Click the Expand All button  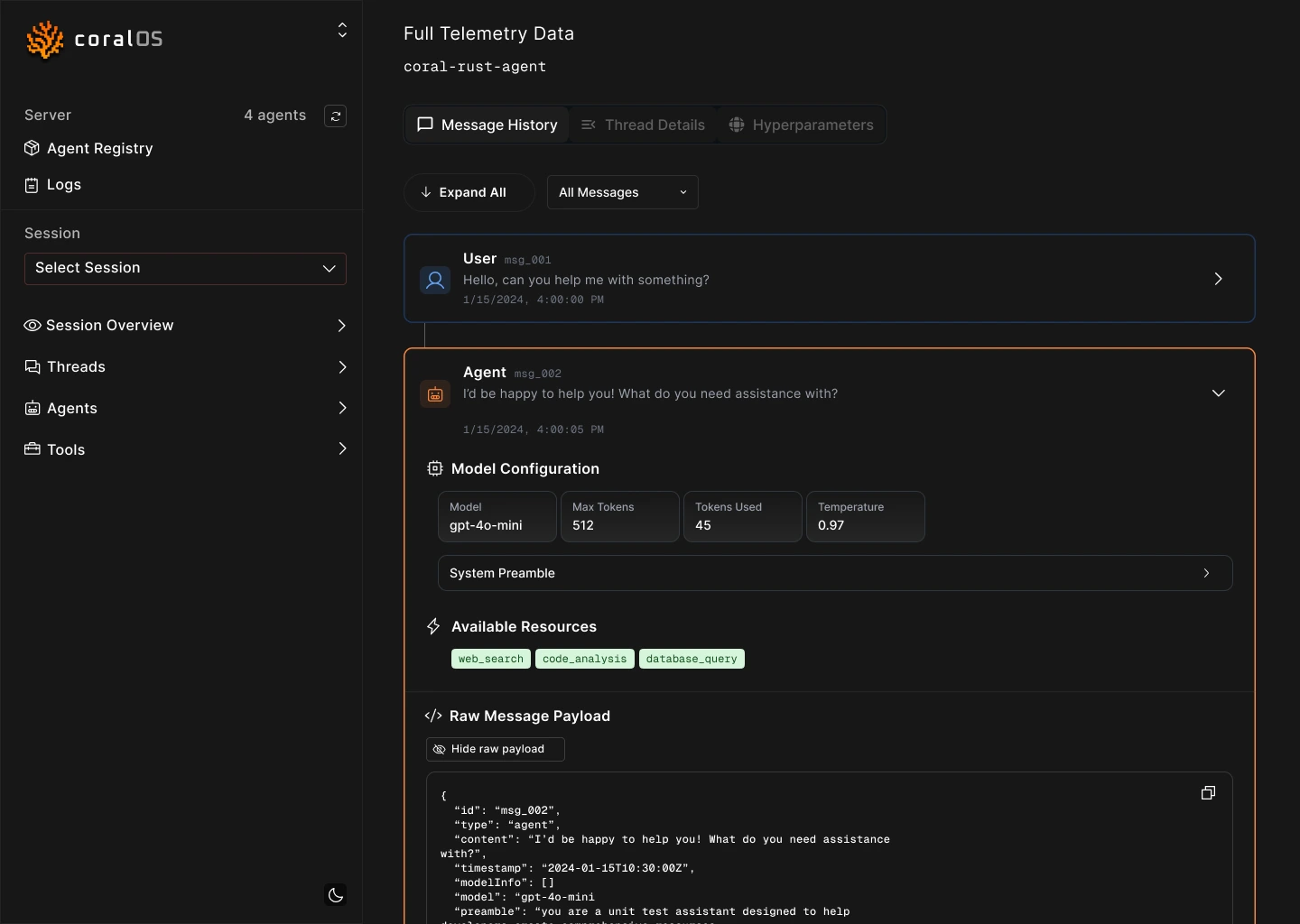[x=469, y=192]
